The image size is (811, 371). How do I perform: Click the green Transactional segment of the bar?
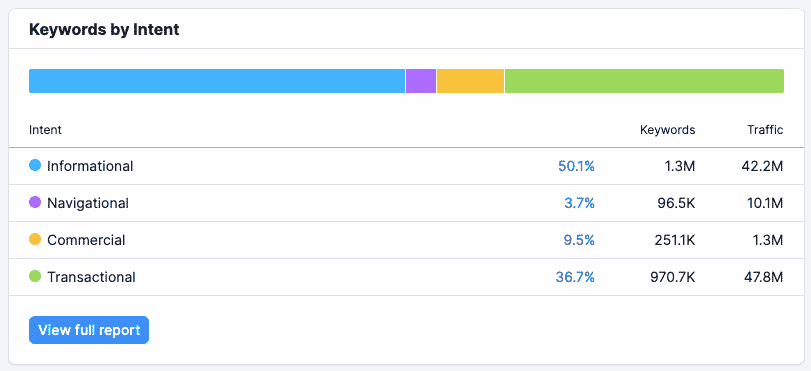(644, 81)
